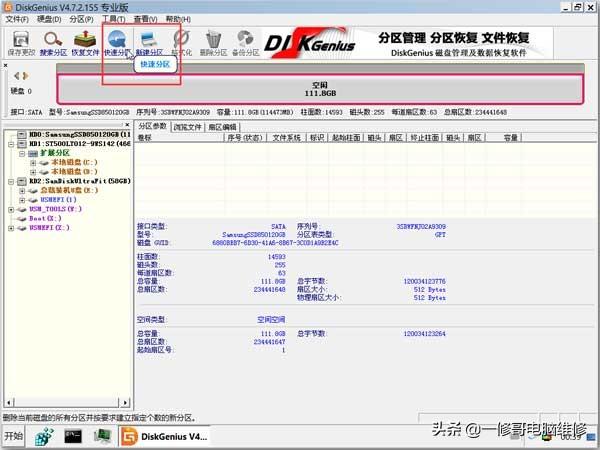This screenshot has height=450, width=600.
Task: Click the drive icon beside (X:) U盘 entry
Action: pos(33,191)
